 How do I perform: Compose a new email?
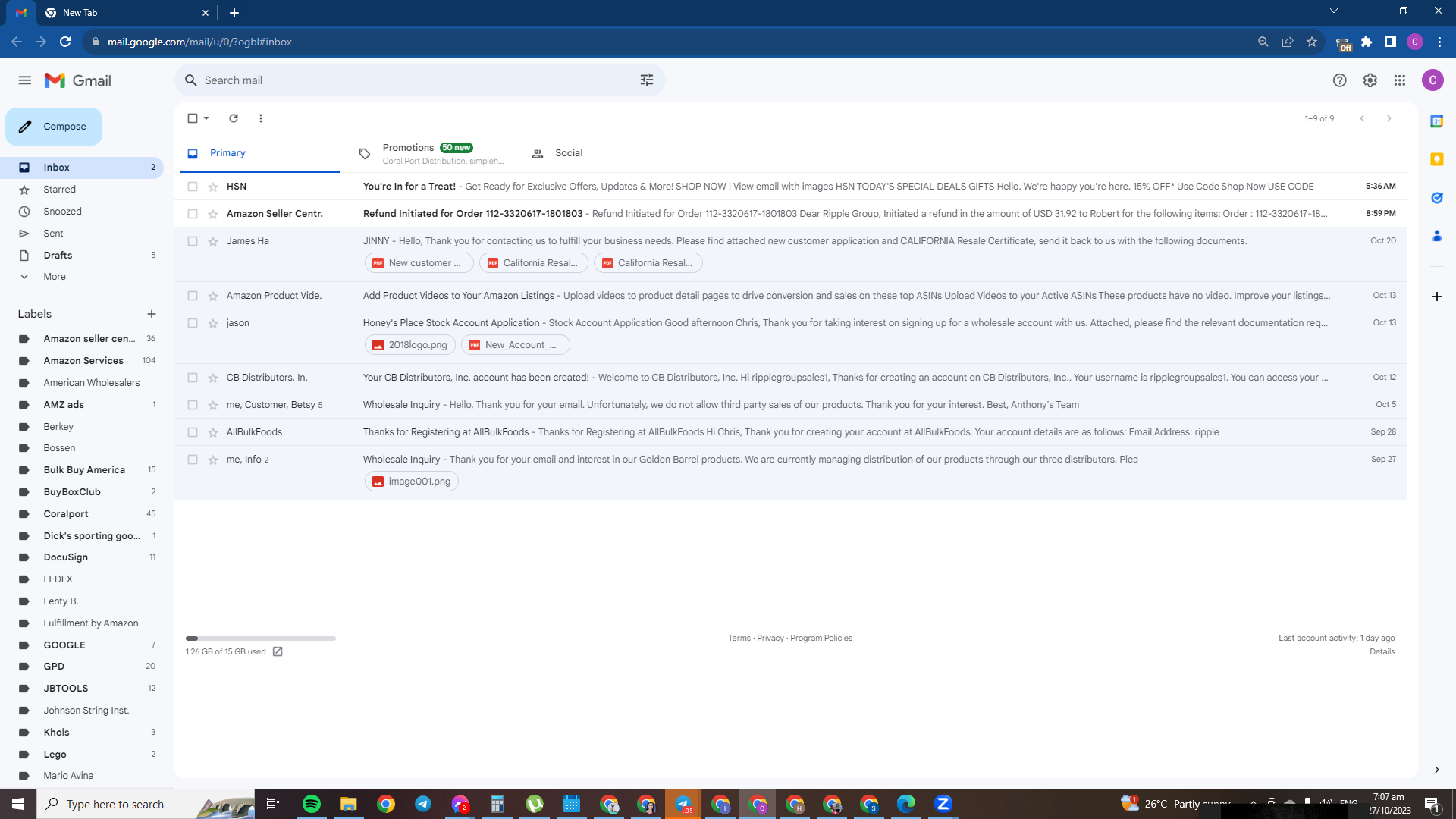(54, 127)
